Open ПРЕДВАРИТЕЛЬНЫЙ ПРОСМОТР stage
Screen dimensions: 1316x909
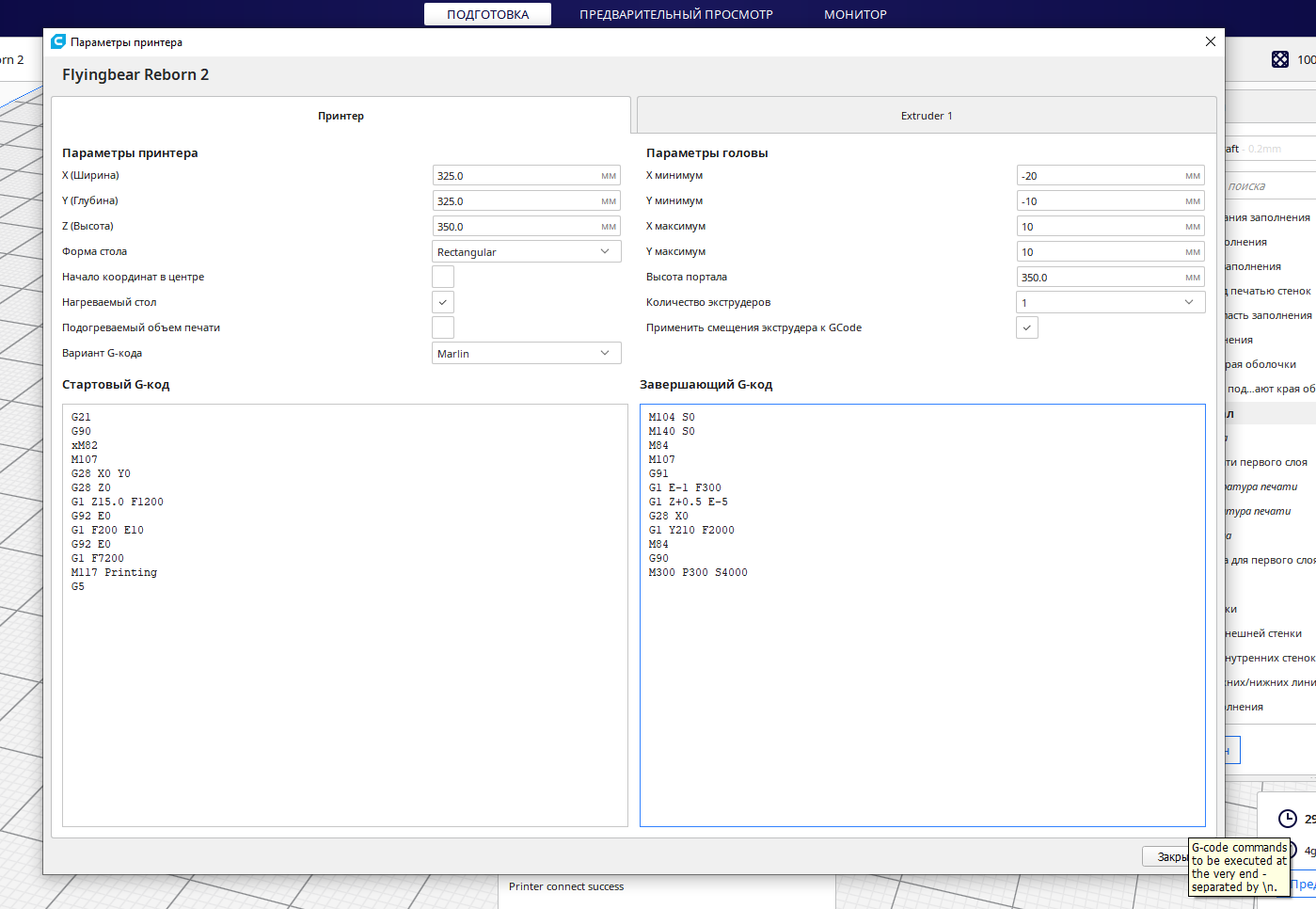click(x=675, y=14)
